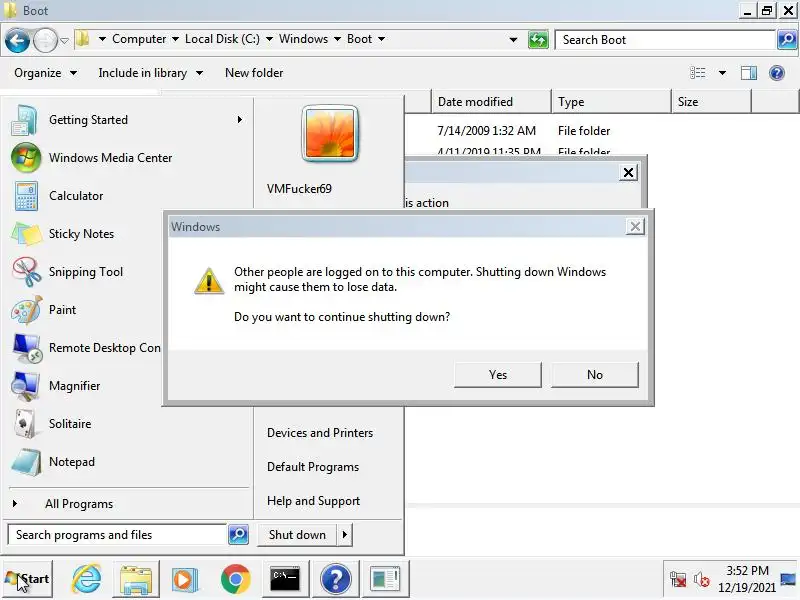Open recent pages dropdown in Explorer
800x600 pixels.
64,40
